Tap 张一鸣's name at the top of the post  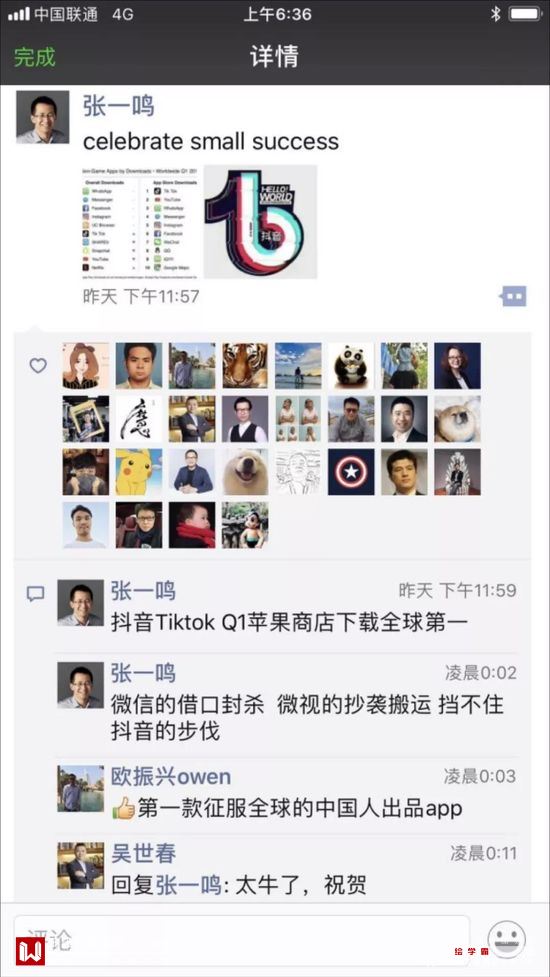(x=118, y=106)
